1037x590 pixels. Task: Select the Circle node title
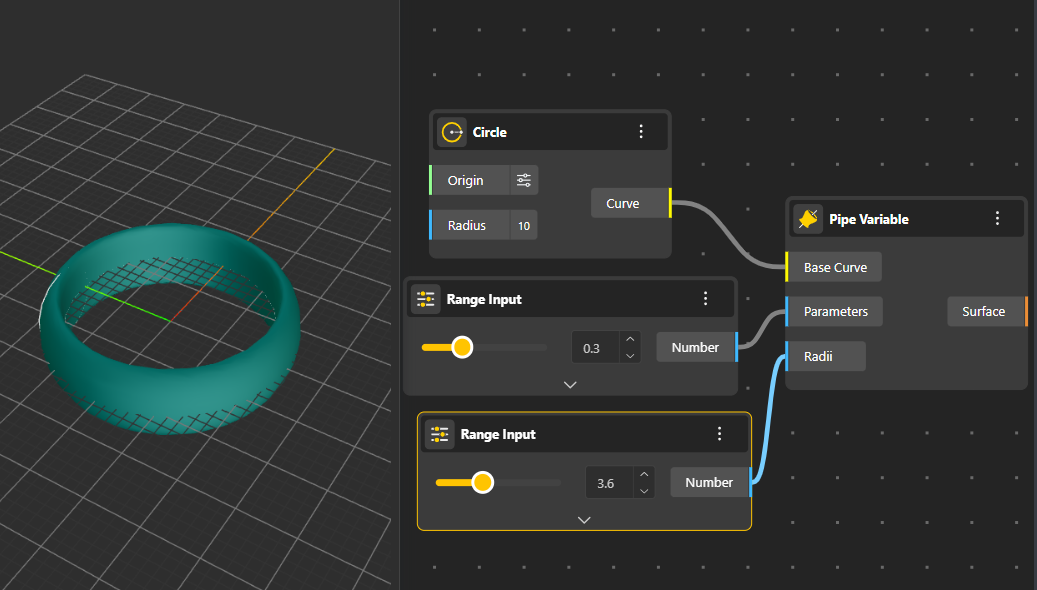tap(489, 132)
